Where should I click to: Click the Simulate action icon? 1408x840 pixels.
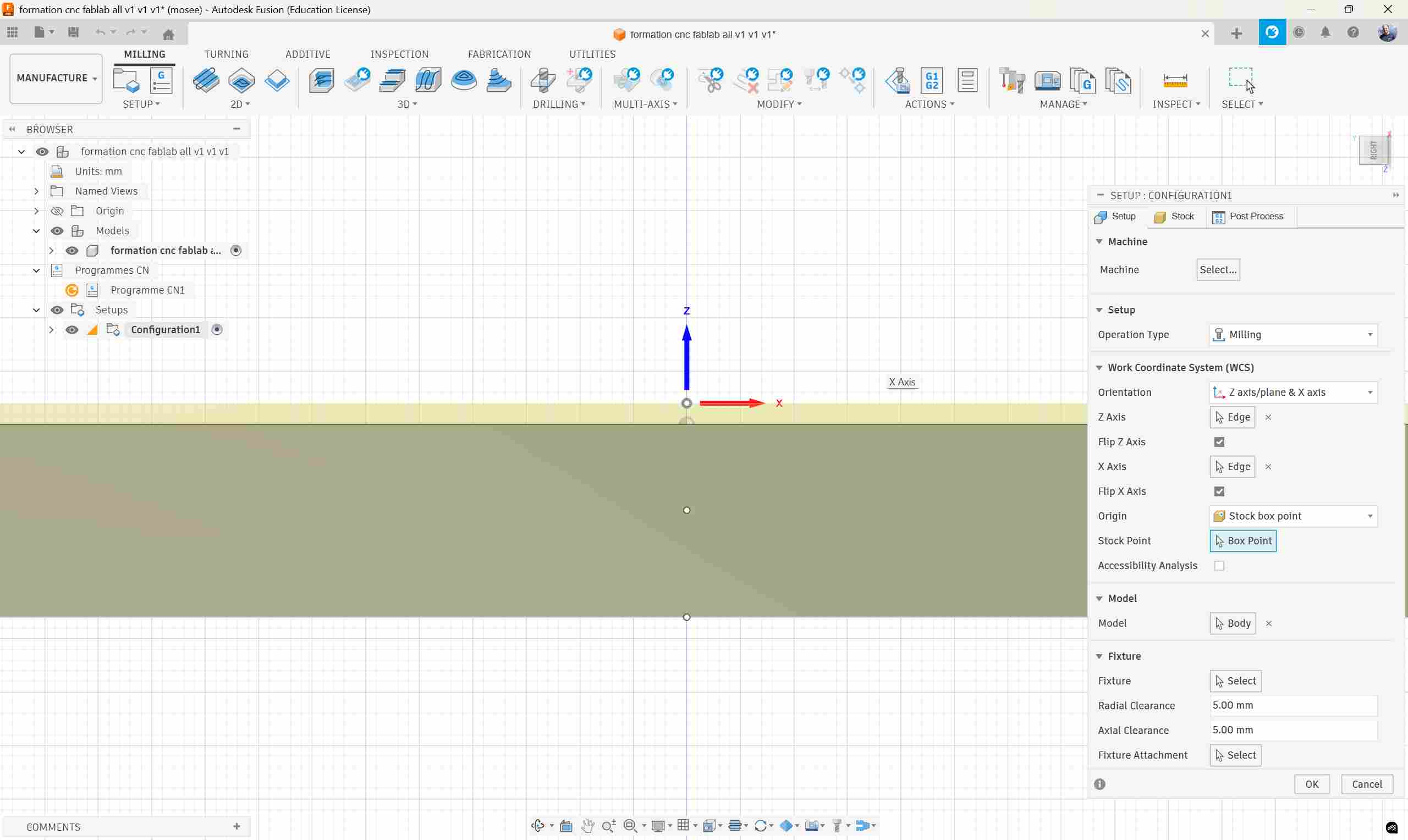[x=898, y=80]
